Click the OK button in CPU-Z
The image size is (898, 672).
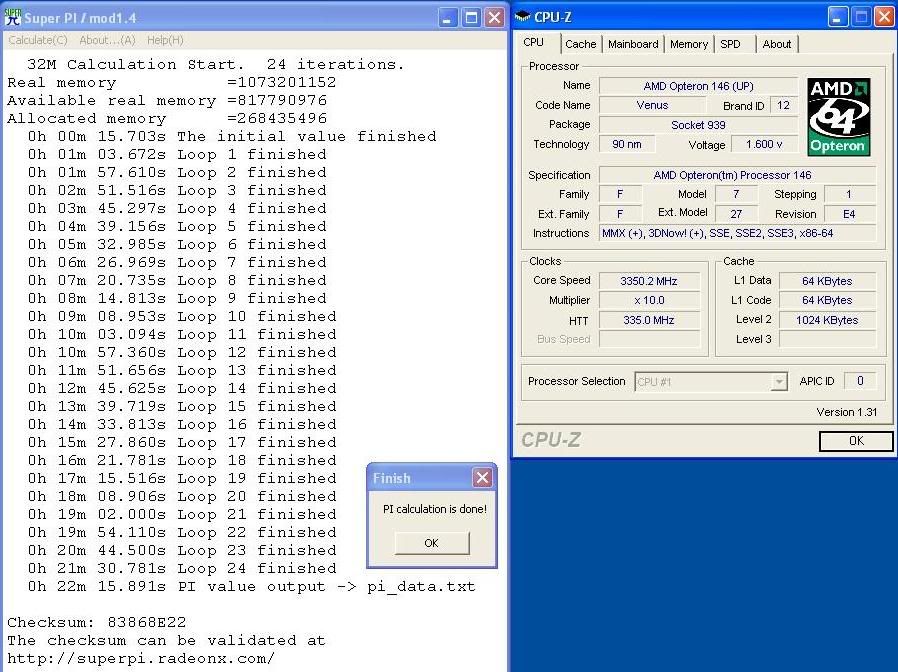coord(856,441)
